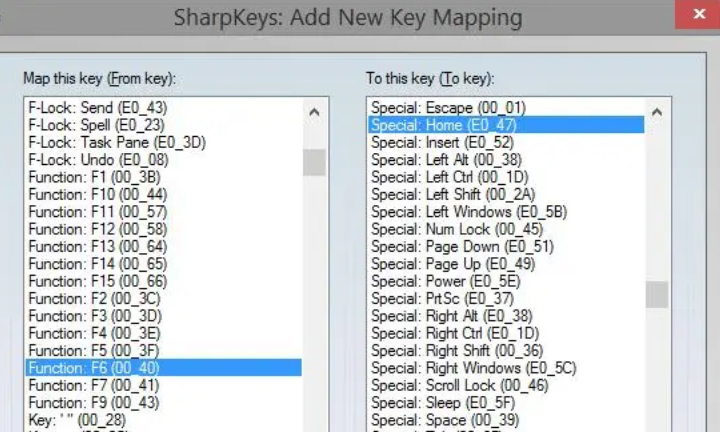720x432 pixels.
Task: Click highlighted 'Special: Home (E0_47)' row
Action: point(506,125)
